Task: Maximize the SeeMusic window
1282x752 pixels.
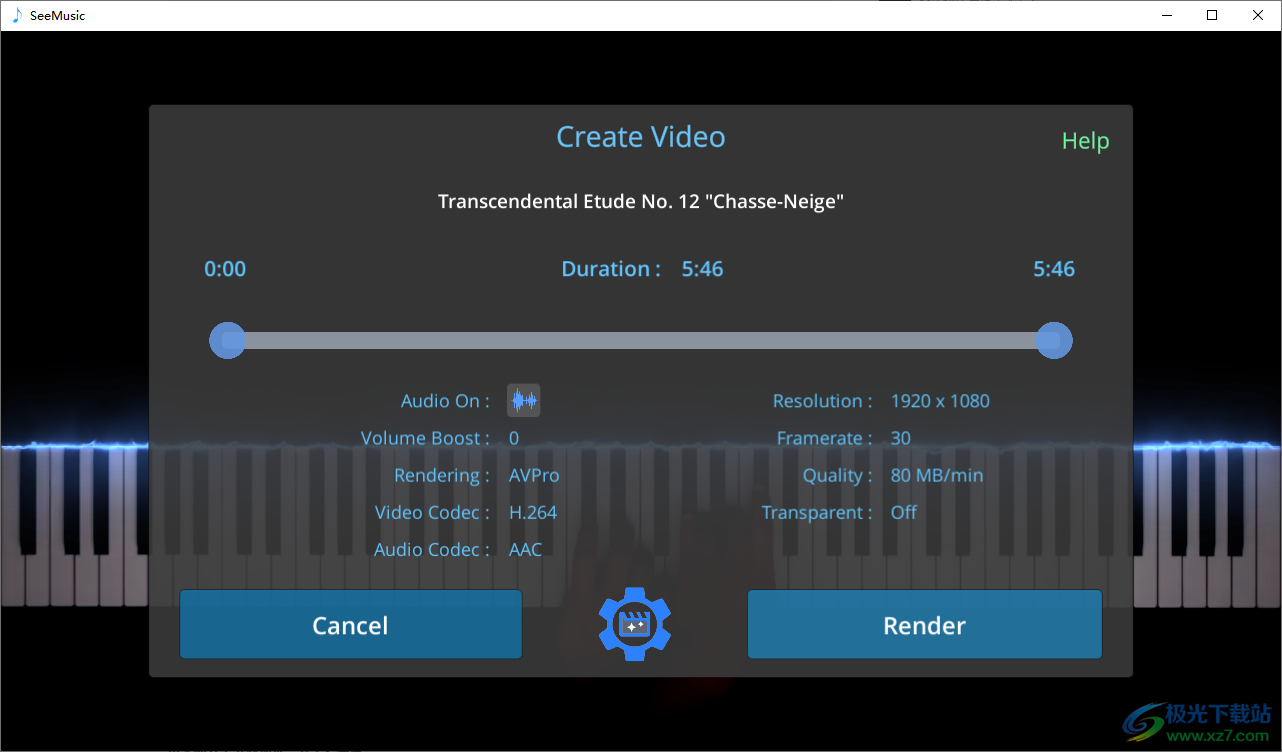Action: (x=1211, y=15)
